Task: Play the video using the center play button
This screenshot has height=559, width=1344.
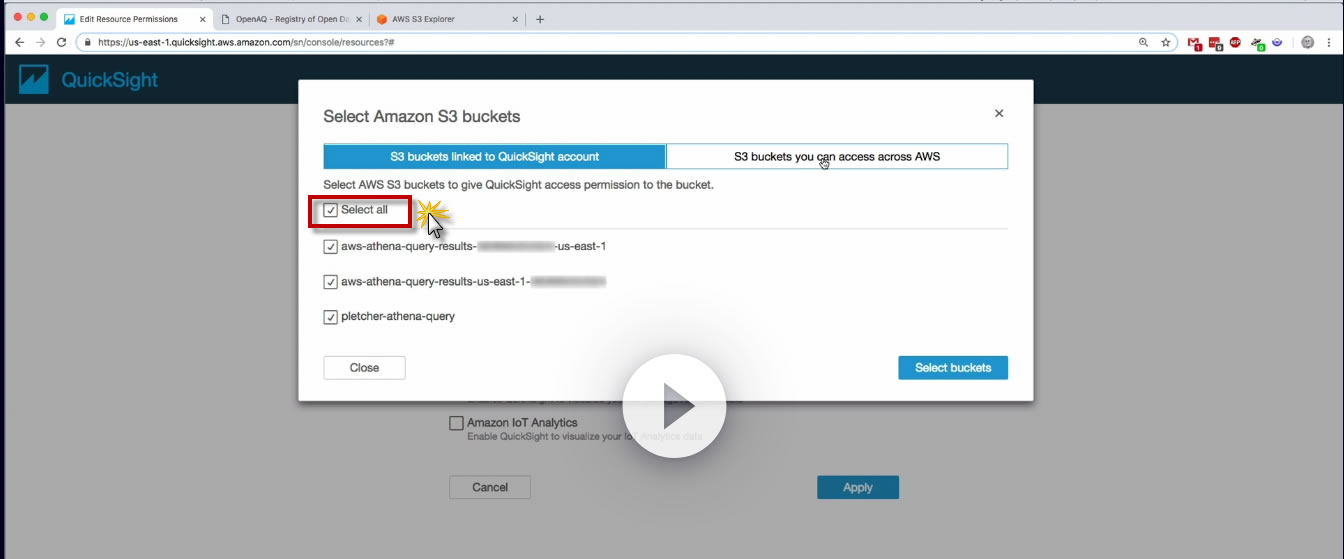Action: (x=674, y=406)
